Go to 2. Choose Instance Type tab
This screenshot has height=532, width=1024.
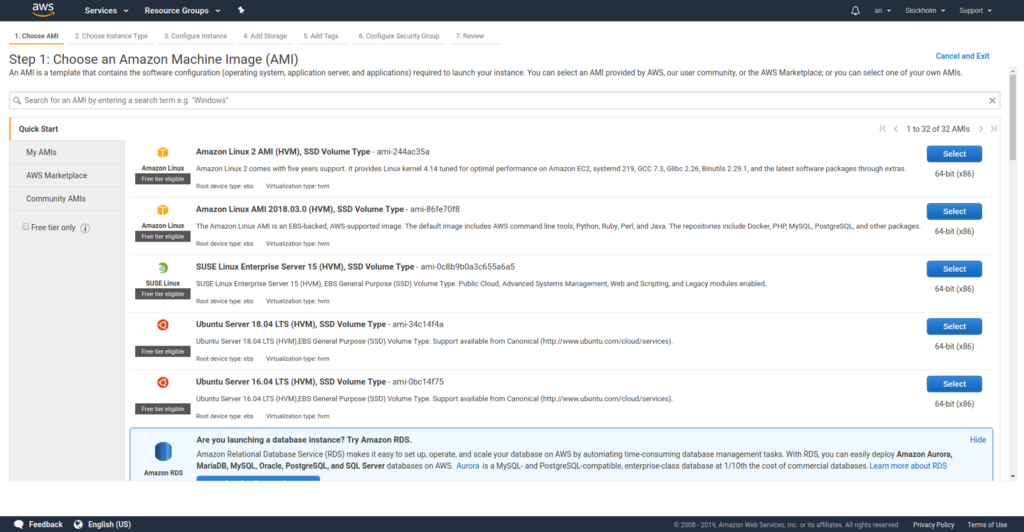(111, 36)
